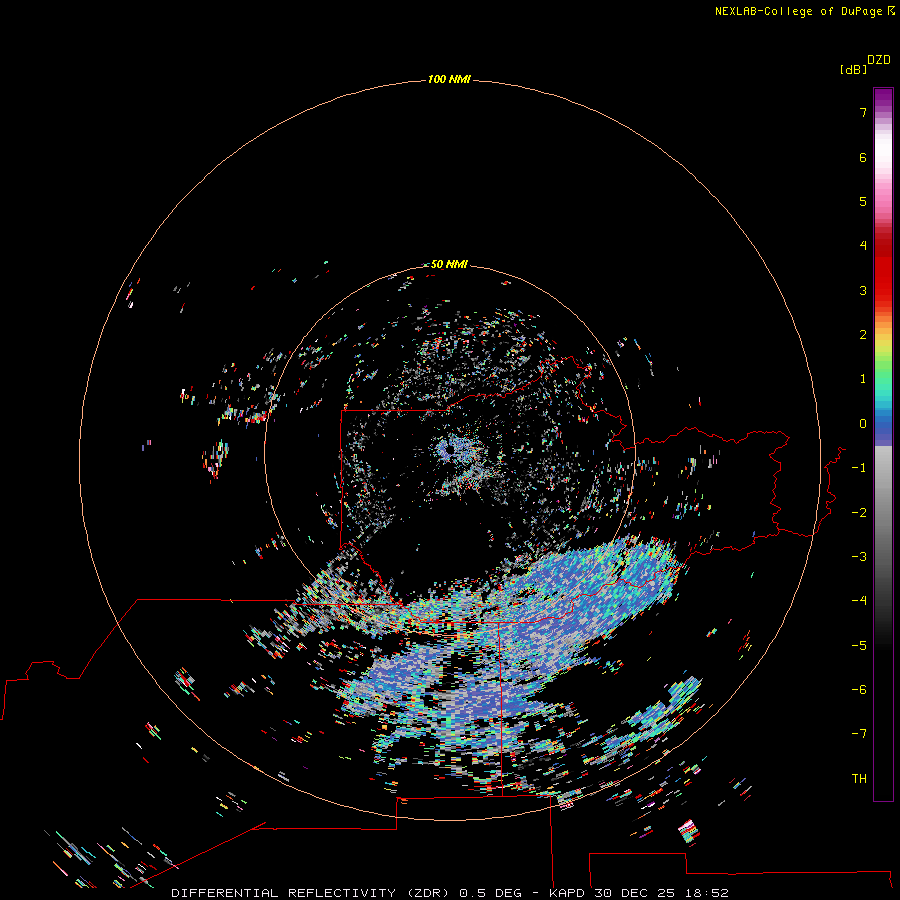Click the -7 value on color scale
Viewport: 900px width, 900px height.
coord(859,734)
